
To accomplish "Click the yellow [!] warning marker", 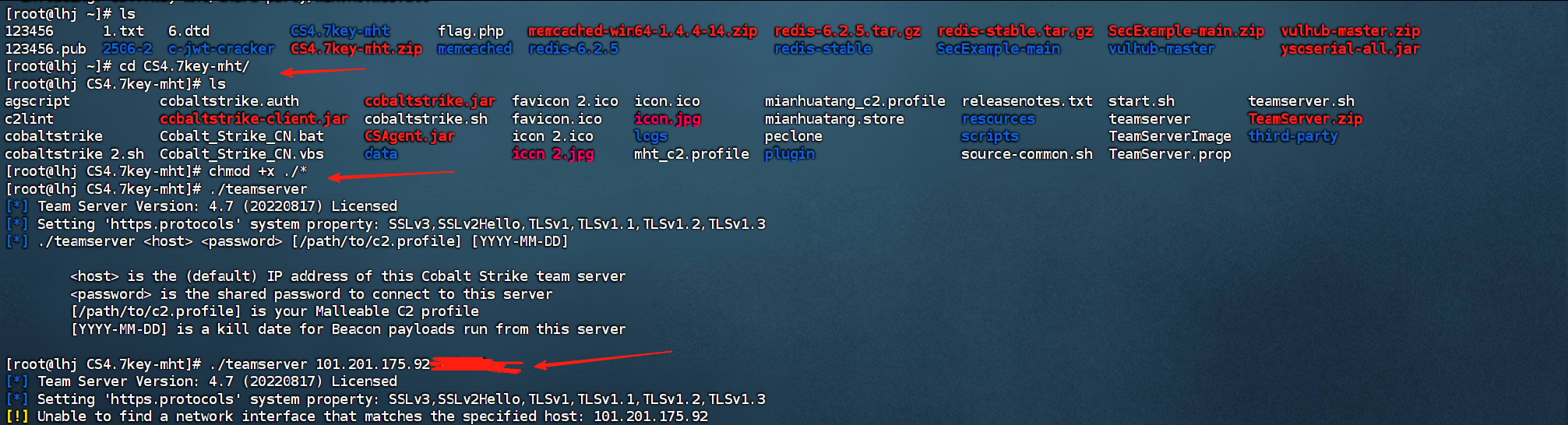I will click(17, 416).
